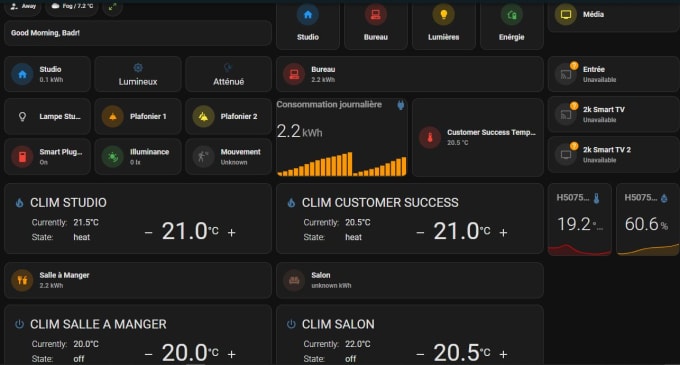Decrease CLIM STUDIO target temperature

pyautogui.click(x=148, y=233)
